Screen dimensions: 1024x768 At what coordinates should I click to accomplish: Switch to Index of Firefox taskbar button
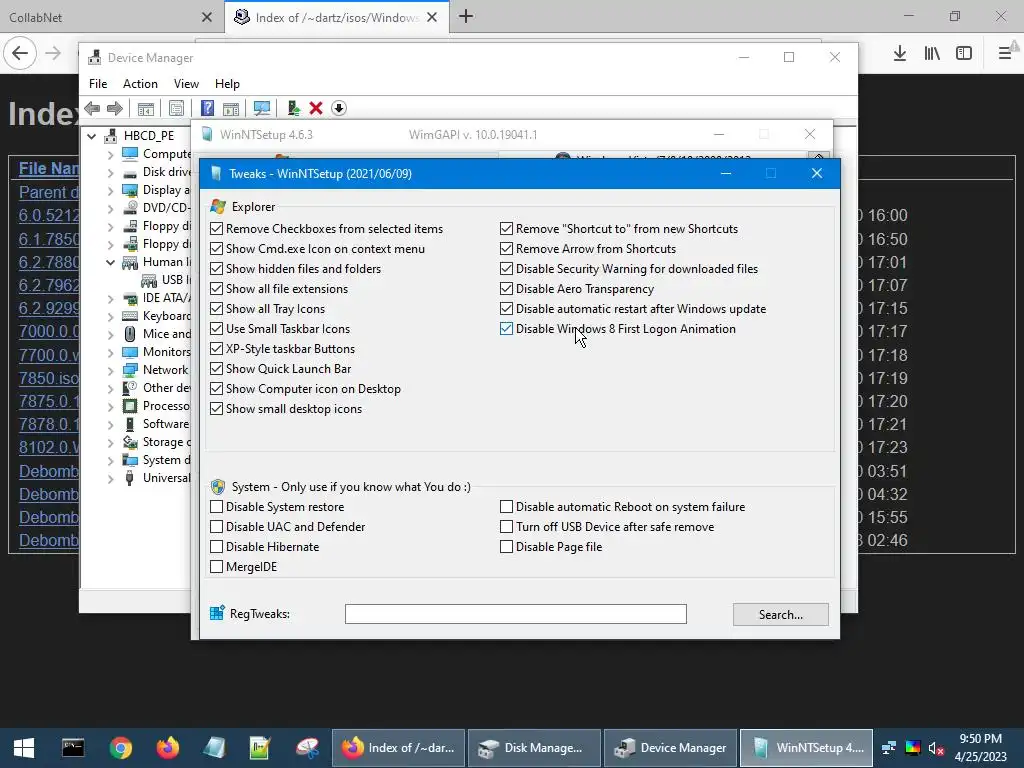click(x=398, y=748)
